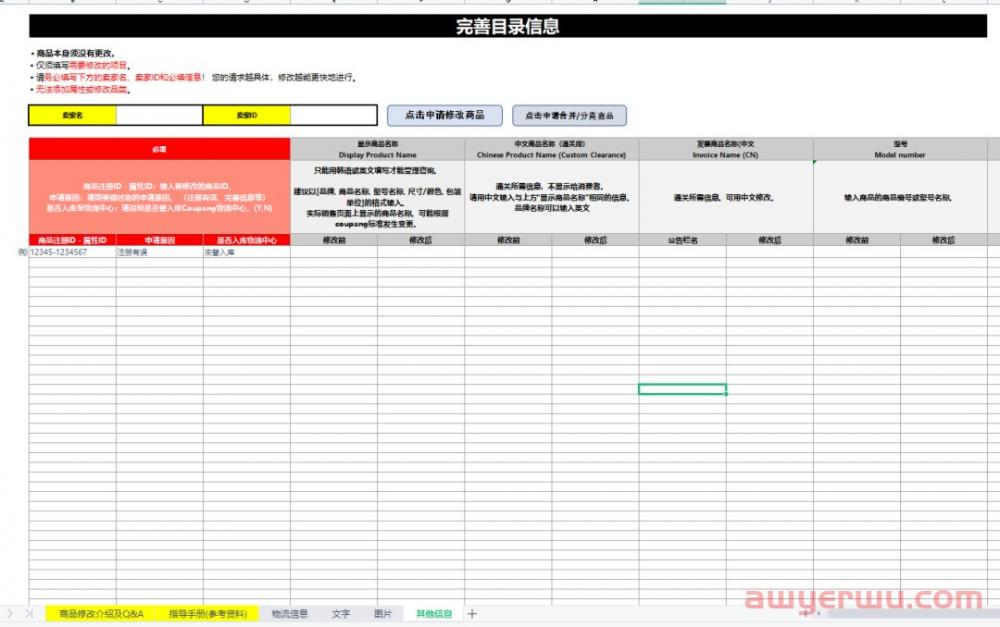Screen dimensions: 1000x627
Task: Click the Model number header
Action: click(900, 149)
